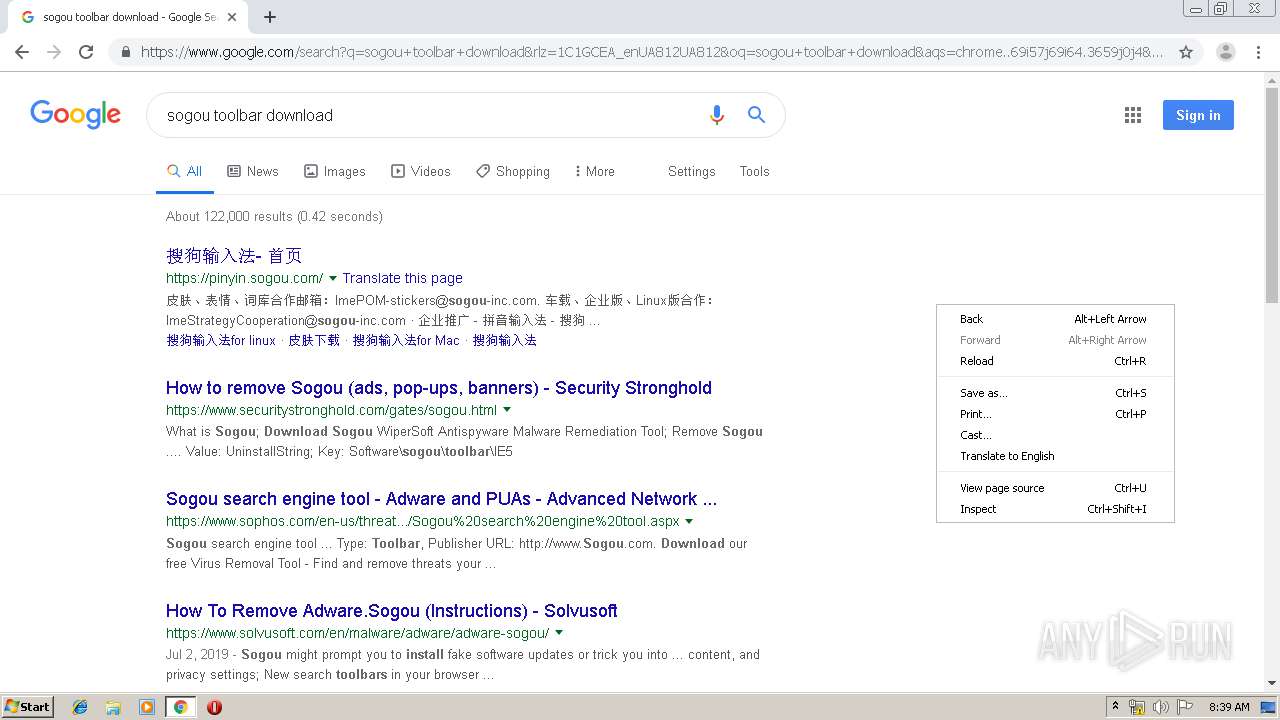Viewport: 1280px width, 720px height.
Task: Switch to Videos results tab
Action: (x=421, y=171)
